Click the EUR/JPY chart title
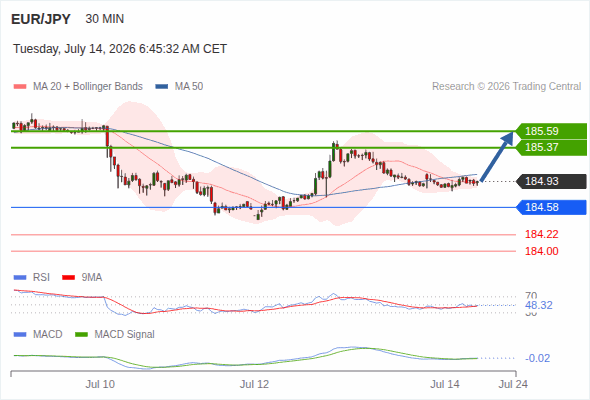The height and width of the screenshot is (400, 590). (41, 19)
